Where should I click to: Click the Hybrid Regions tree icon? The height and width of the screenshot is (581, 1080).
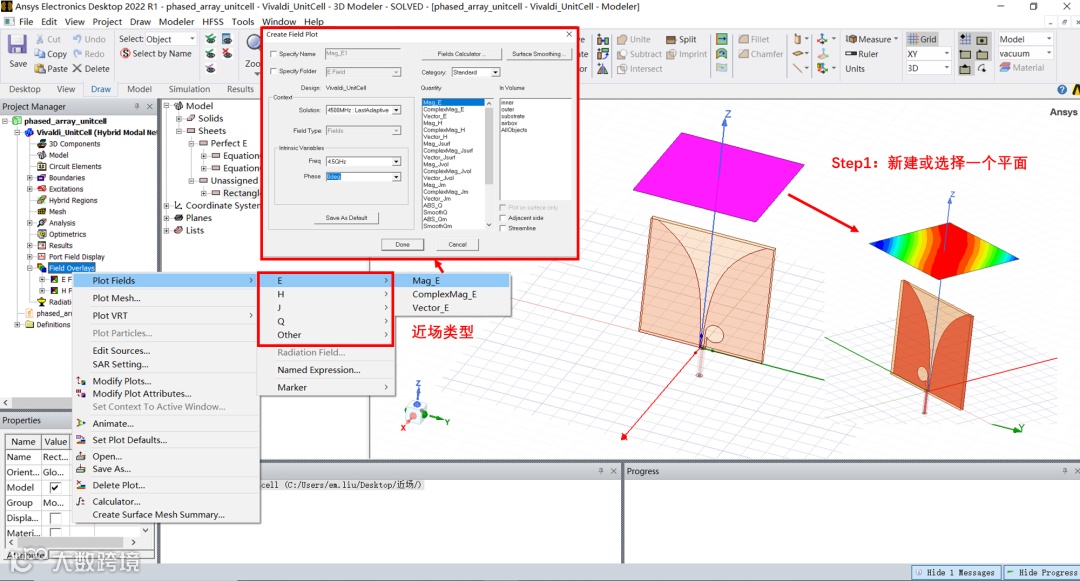tap(41, 200)
